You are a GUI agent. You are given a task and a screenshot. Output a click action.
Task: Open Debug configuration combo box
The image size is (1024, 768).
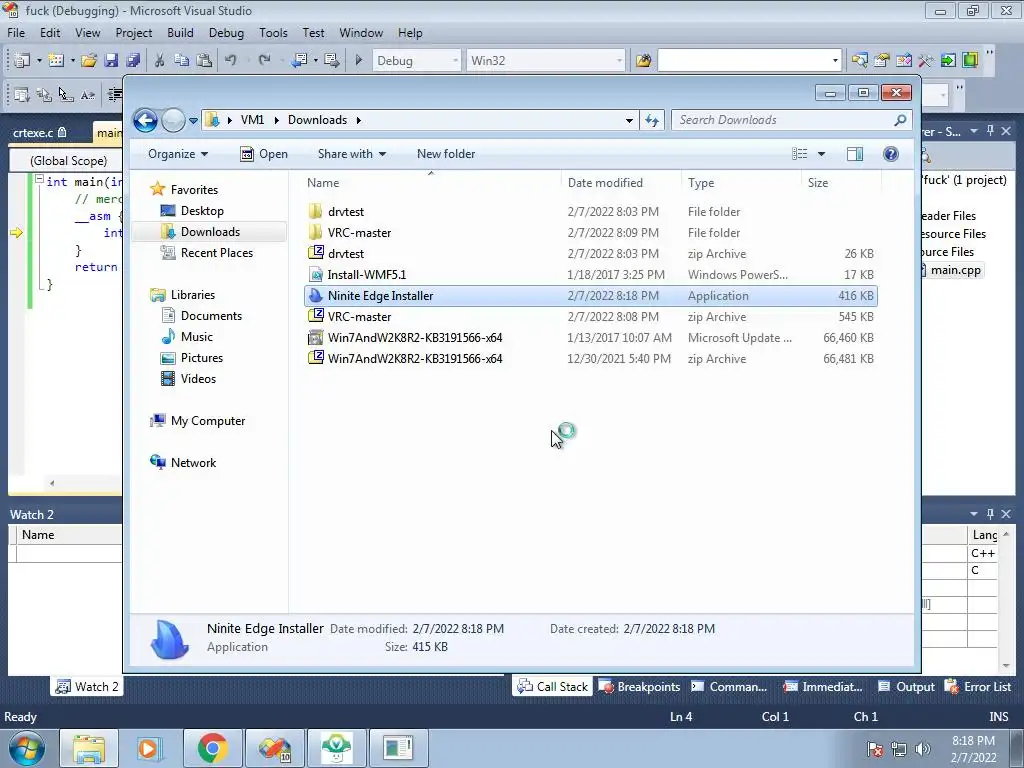point(416,61)
